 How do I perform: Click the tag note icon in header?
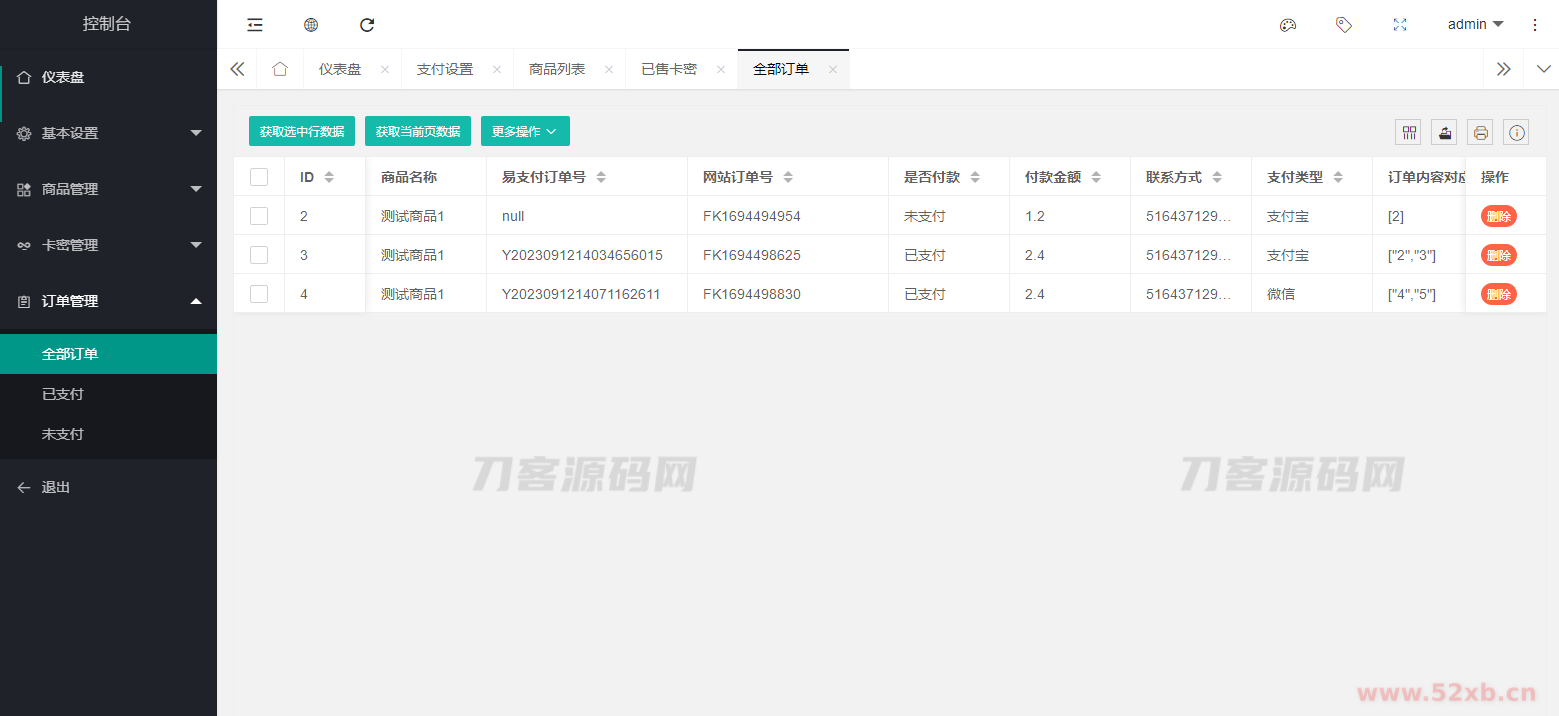click(x=1344, y=25)
